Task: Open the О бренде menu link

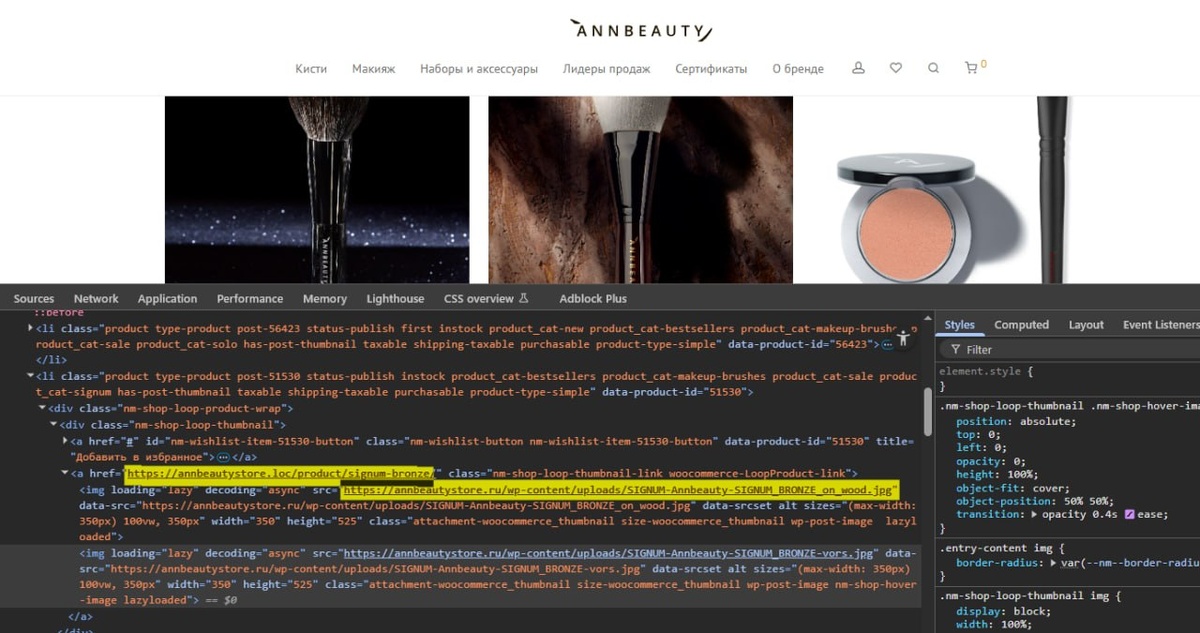Action: (798, 69)
